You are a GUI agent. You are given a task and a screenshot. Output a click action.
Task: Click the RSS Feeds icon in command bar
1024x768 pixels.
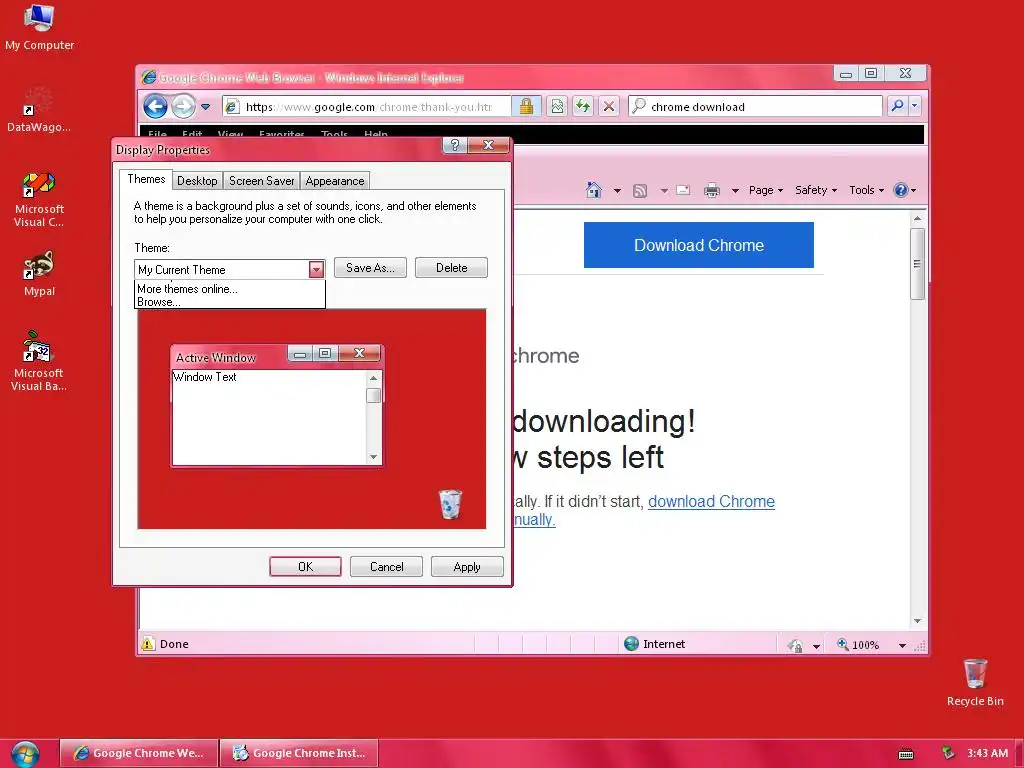640,191
